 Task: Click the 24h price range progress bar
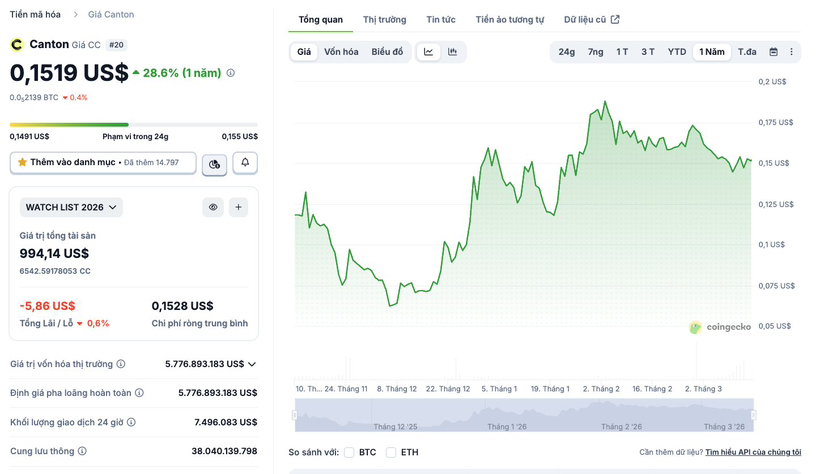[134, 125]
